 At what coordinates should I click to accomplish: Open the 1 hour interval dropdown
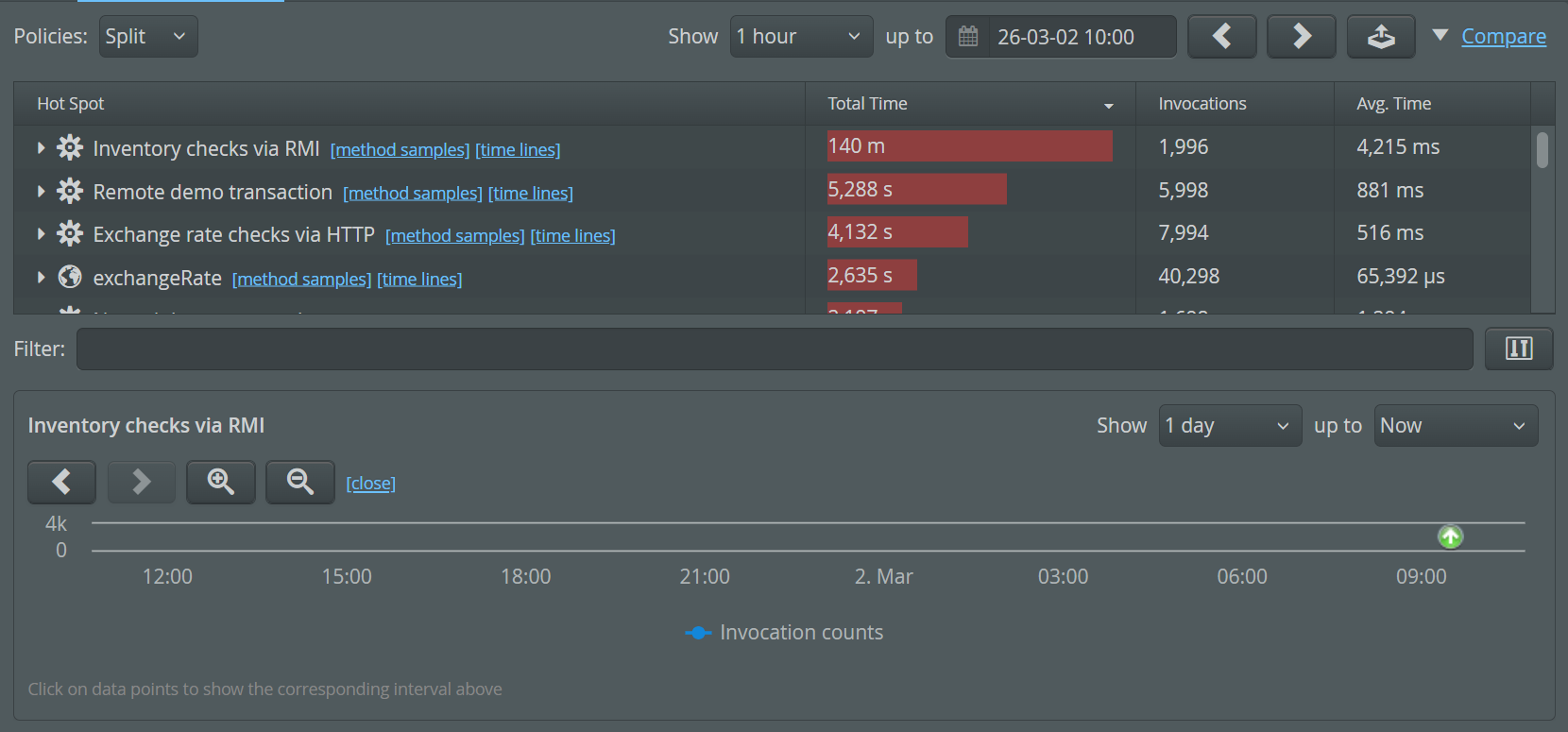(801, 37)
